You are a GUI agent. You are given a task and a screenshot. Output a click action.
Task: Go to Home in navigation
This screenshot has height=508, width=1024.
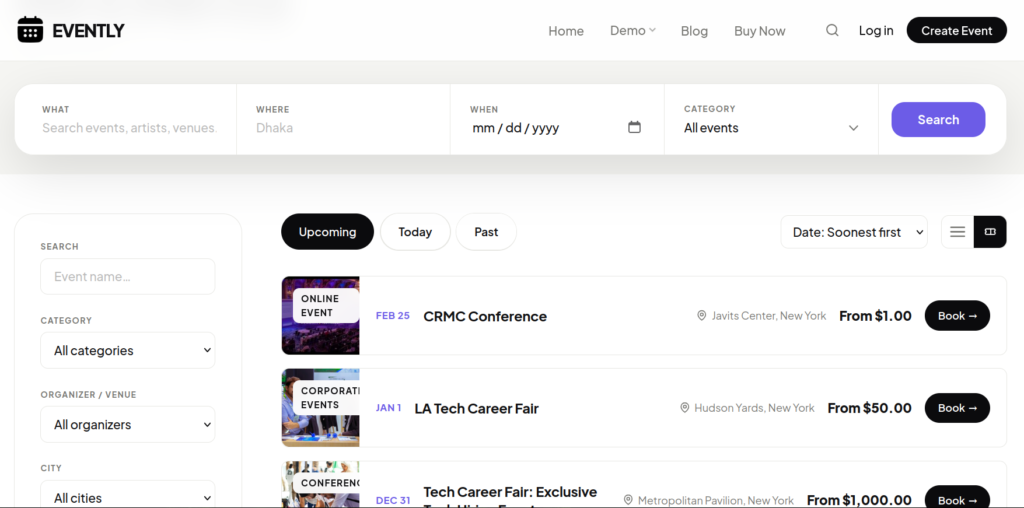point(566,31)
